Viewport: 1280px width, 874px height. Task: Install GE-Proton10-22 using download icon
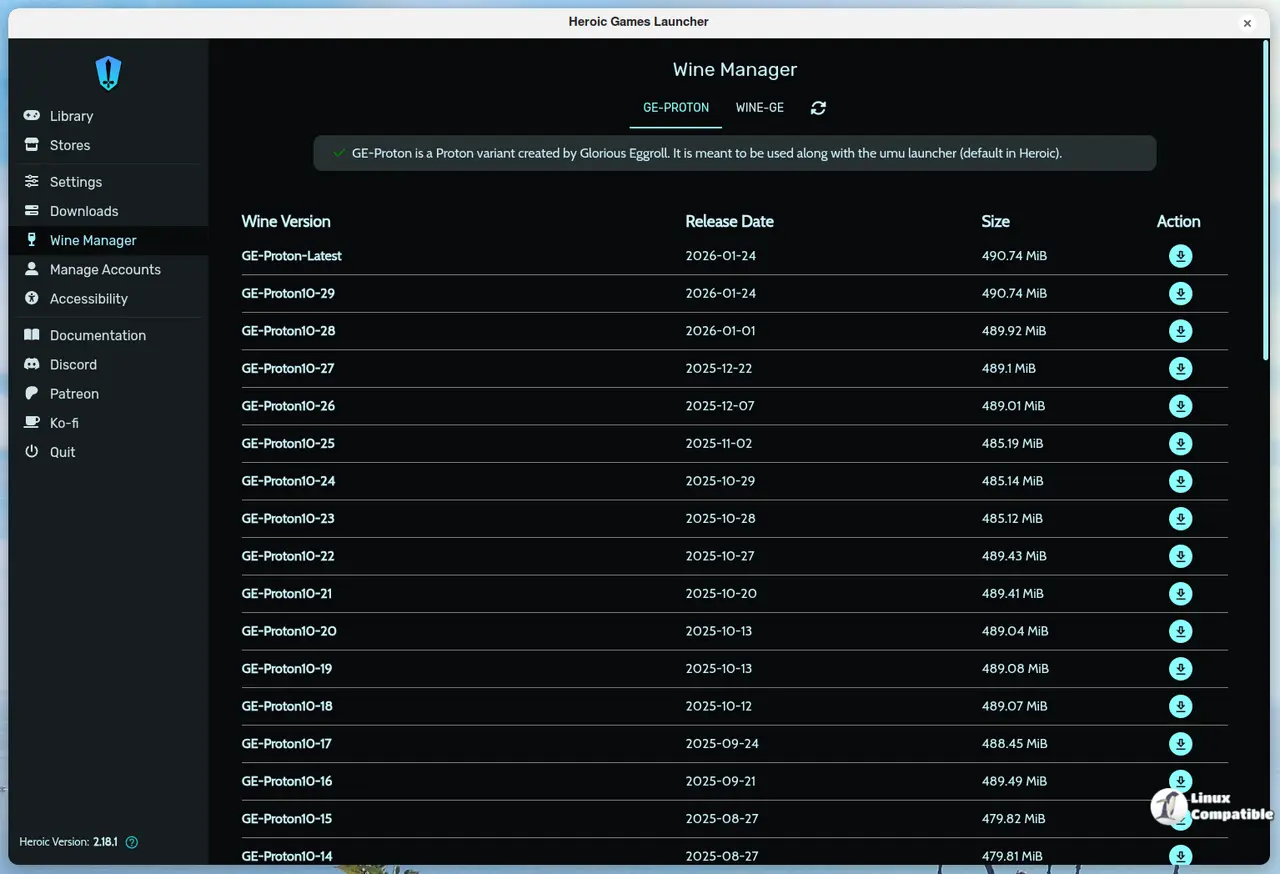pyautogui.click(x=1180, y=556)
